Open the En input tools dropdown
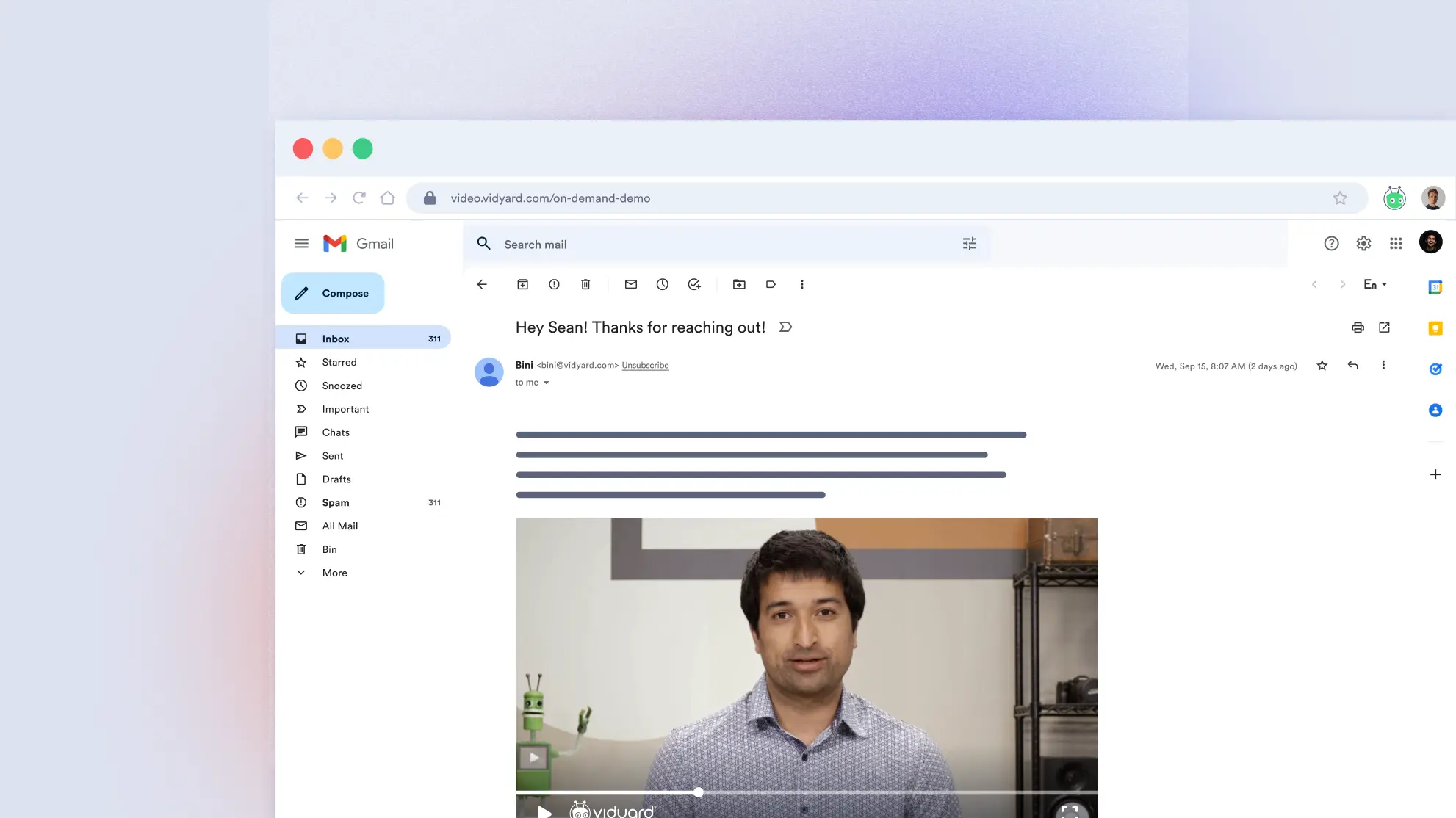This screenshot has height=818, width=1456. pyautogui.click(x=1375, y=284)
